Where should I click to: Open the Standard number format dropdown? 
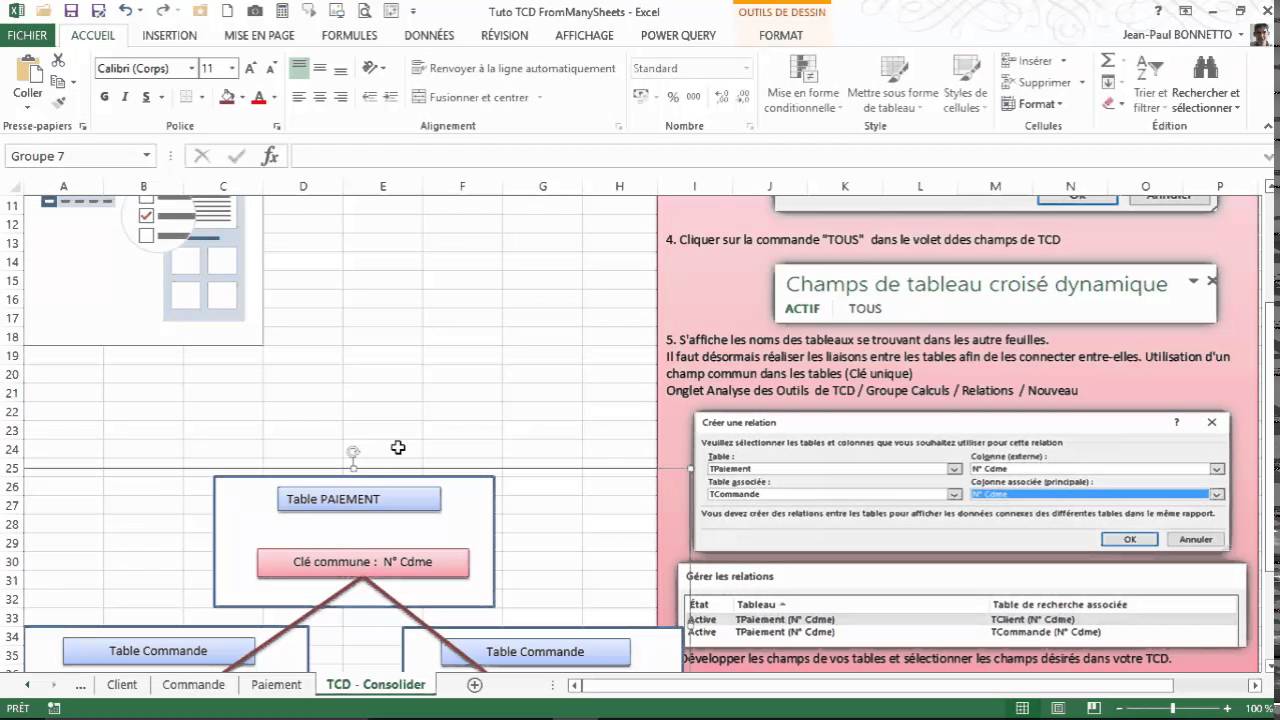746,68
